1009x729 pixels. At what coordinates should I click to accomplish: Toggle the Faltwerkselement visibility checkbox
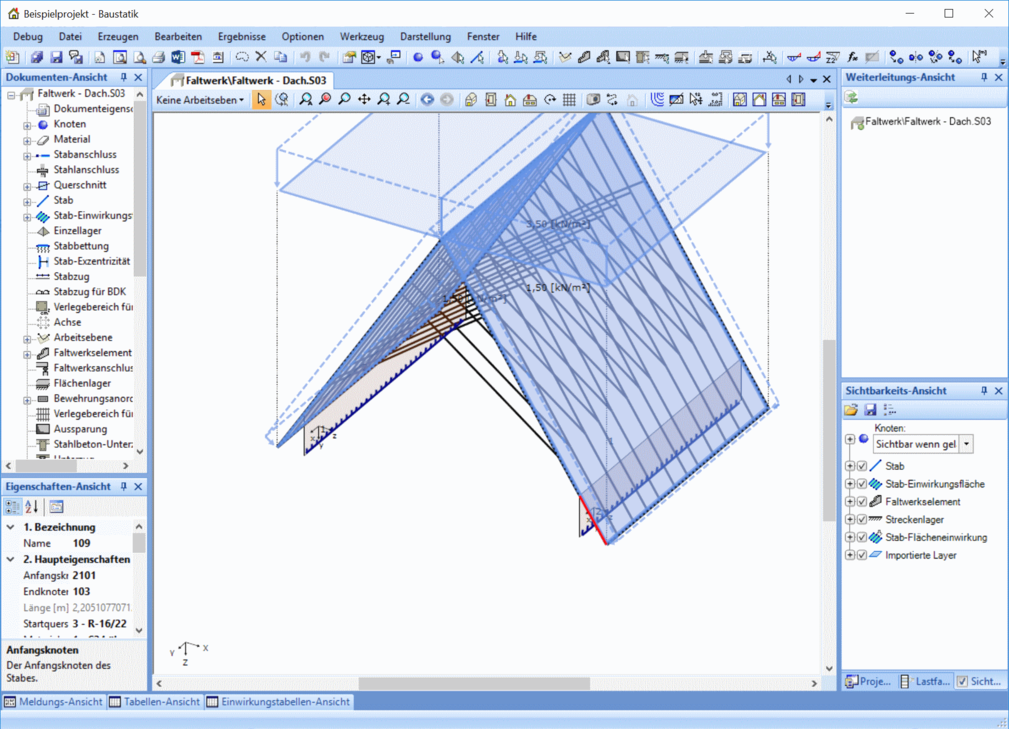click(862, 502)
